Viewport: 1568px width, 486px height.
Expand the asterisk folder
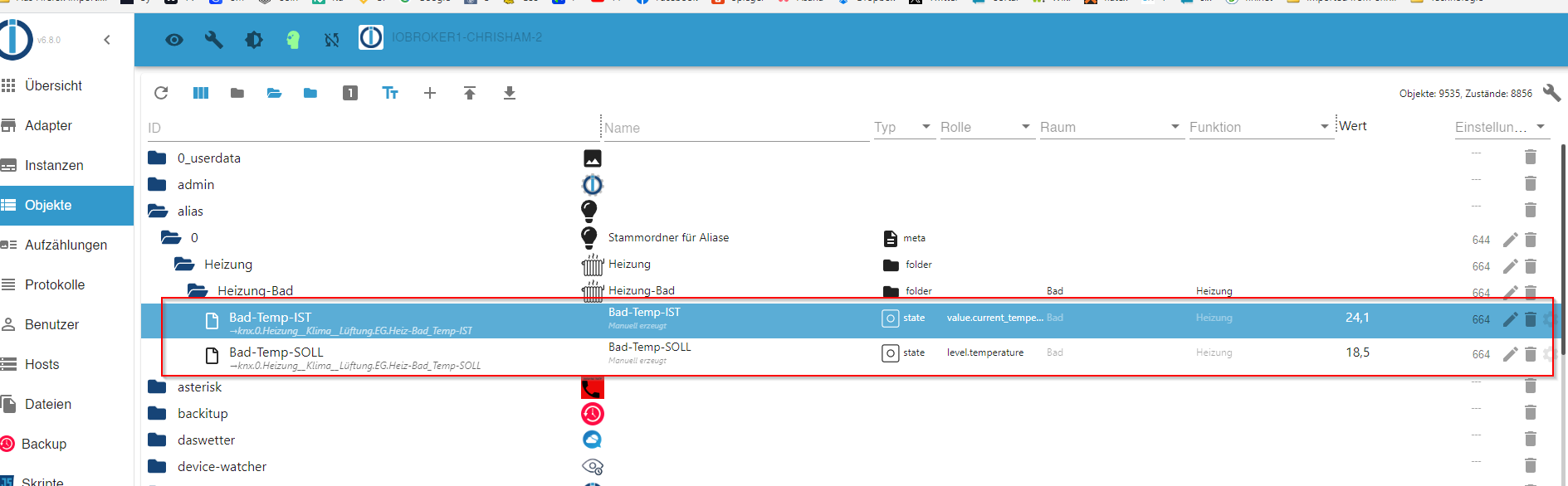(157, 386)
